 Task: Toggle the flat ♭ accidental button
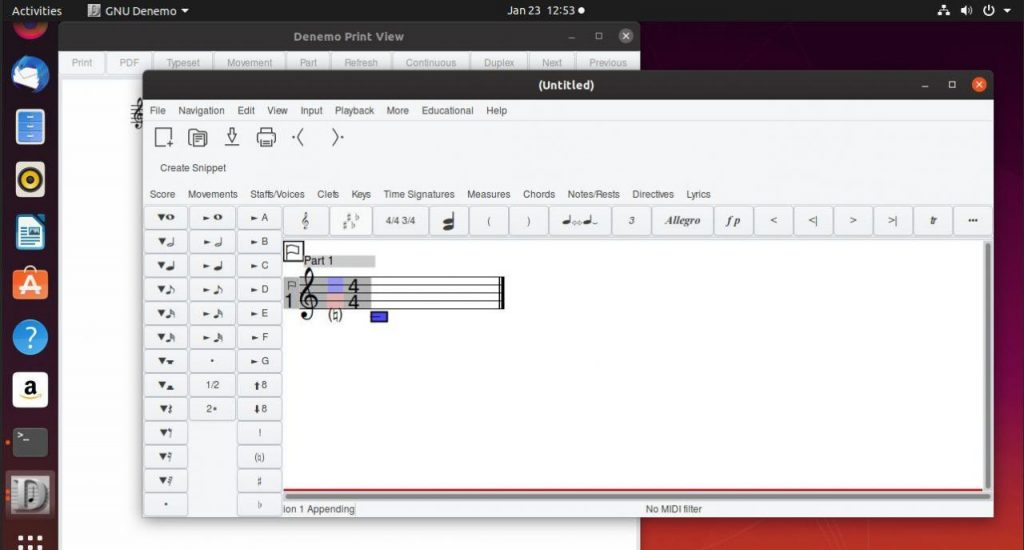point(259,505)
